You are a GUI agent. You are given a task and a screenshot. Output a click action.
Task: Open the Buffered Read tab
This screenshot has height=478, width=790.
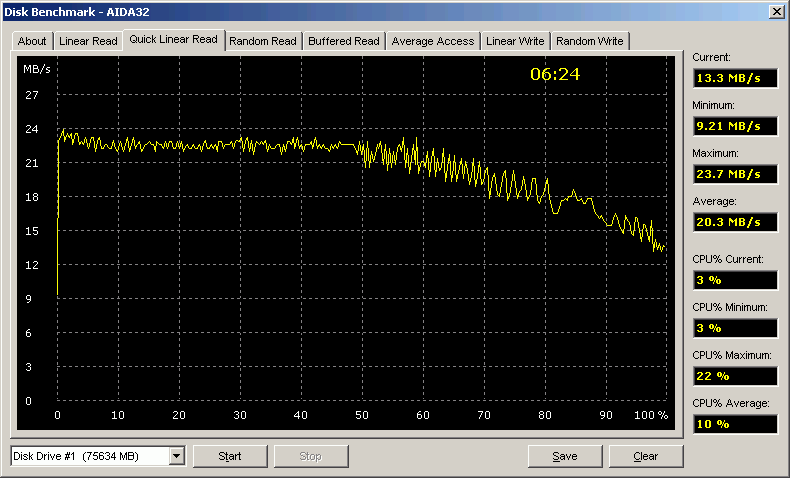[x=344, y=41]
